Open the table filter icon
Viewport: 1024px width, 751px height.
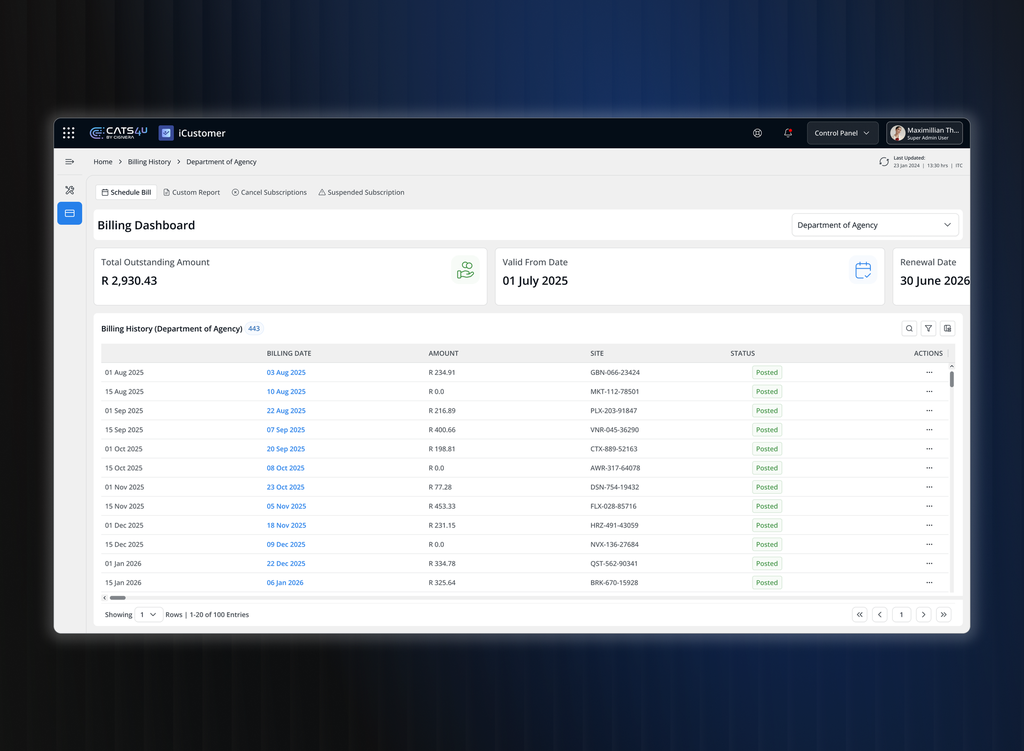coord(928,328)
